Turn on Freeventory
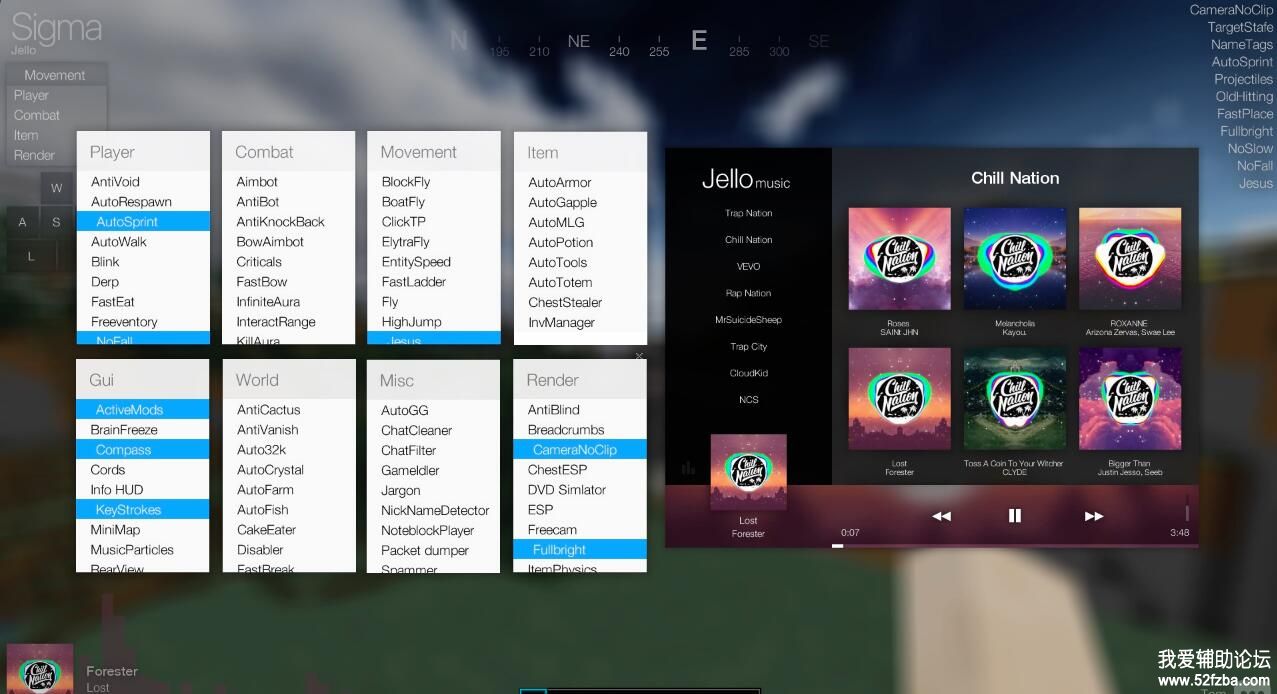This screenshot has width=1277, height=694. 143,322
